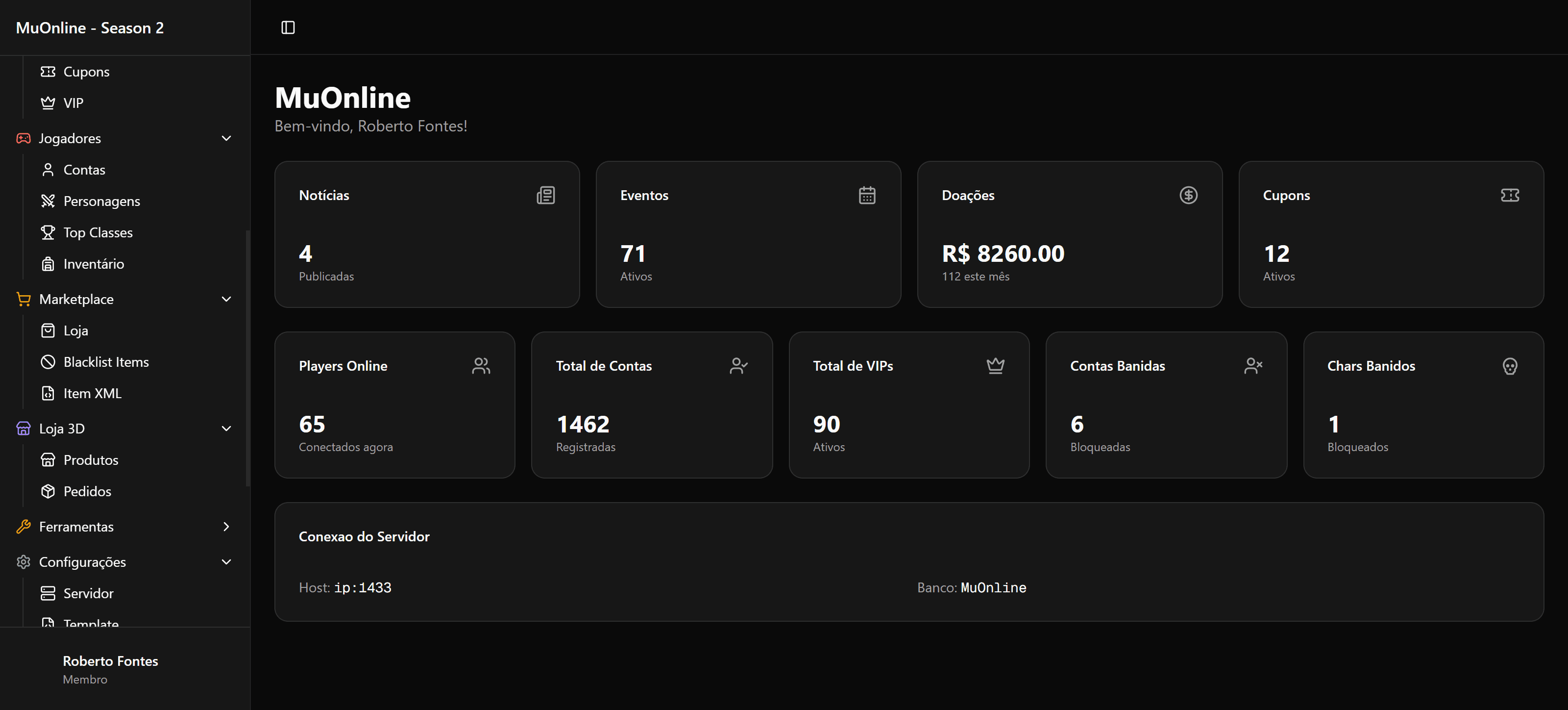Collapse the Jogadores section chevron
The width and height of the screenshot is (1568, 710).
[226, 138]
